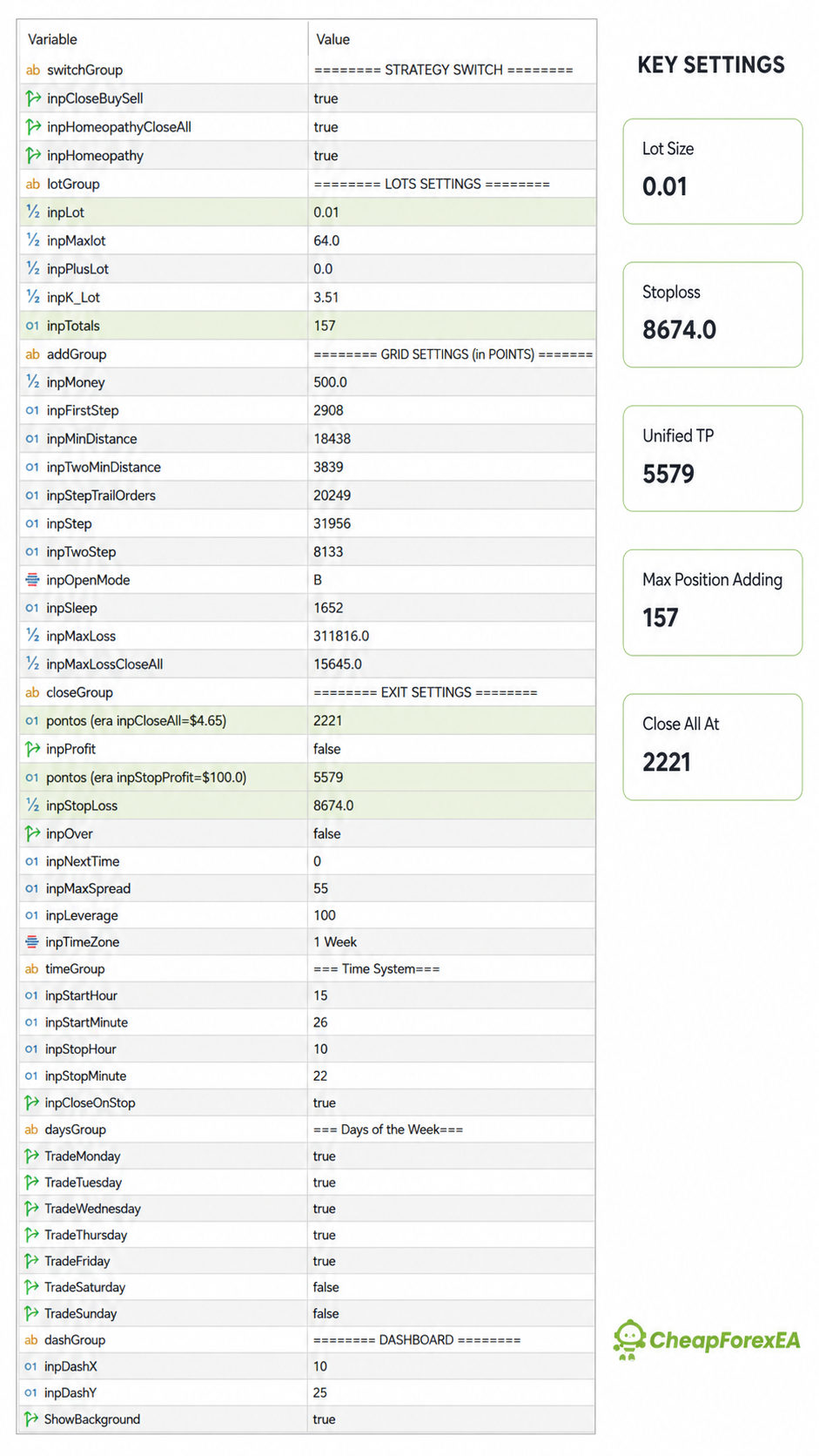
Task: Click the Lot Size 0.01 card
Action: [713, 172]
